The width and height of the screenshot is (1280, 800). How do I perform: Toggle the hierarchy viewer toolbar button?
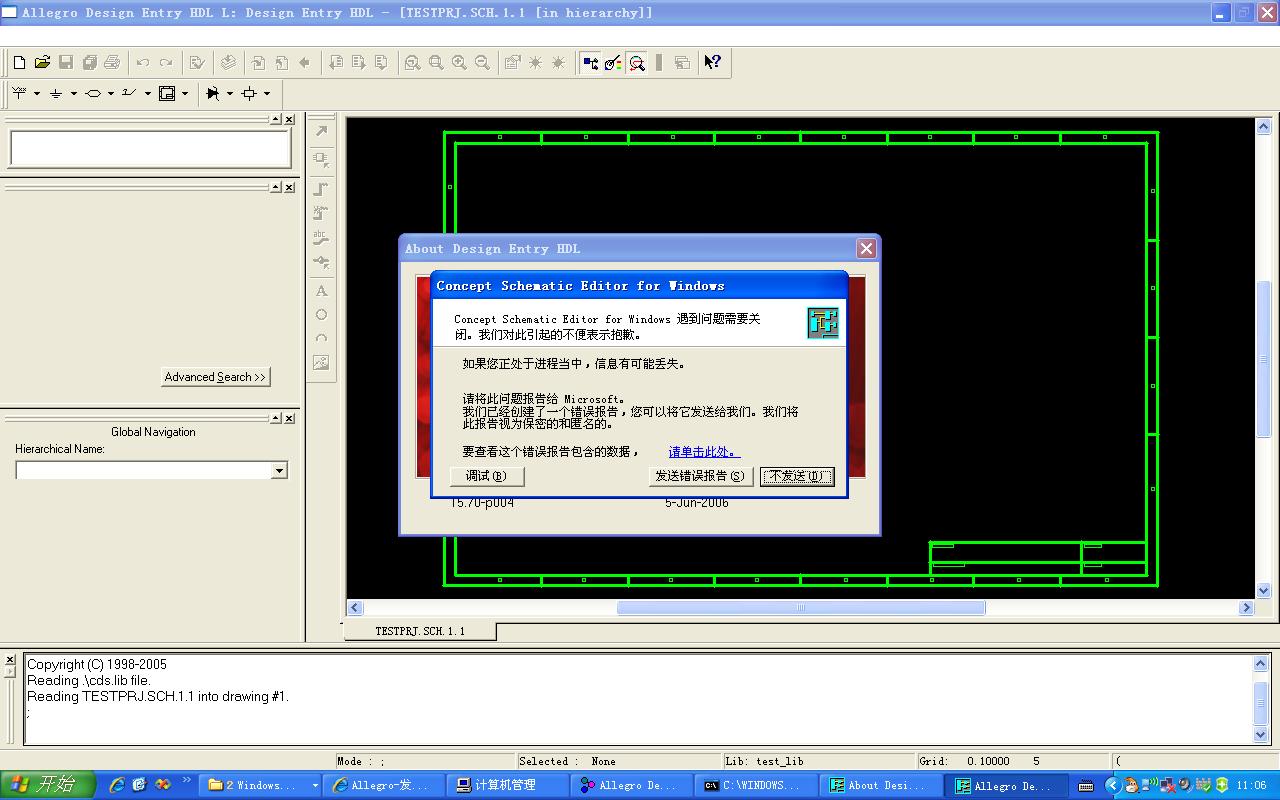pyautogui.click(x=590, y=62)
